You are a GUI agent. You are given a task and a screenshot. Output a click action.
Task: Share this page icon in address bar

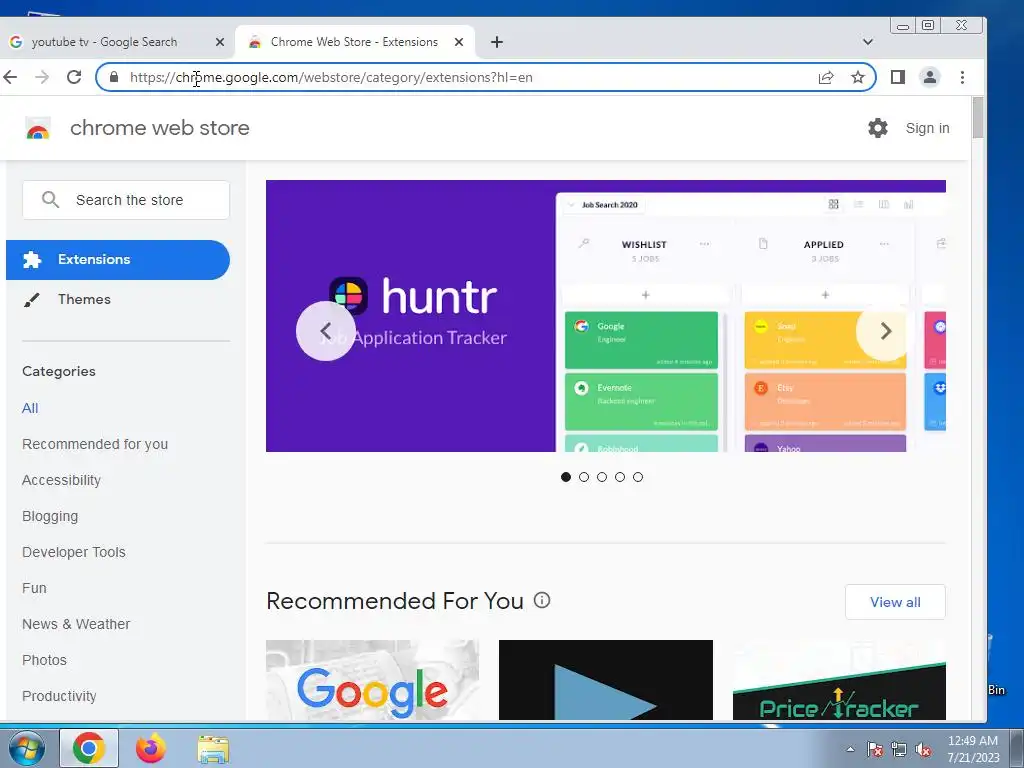pos(825,78)
